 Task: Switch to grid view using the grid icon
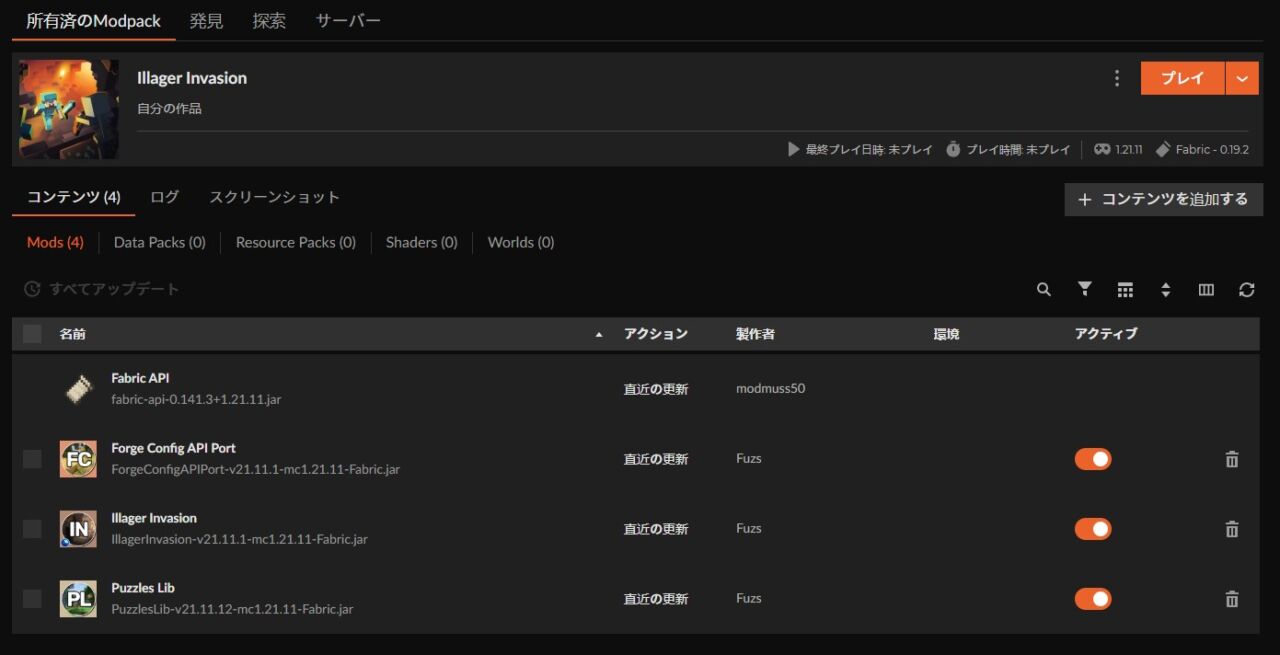click(1125, 289)
